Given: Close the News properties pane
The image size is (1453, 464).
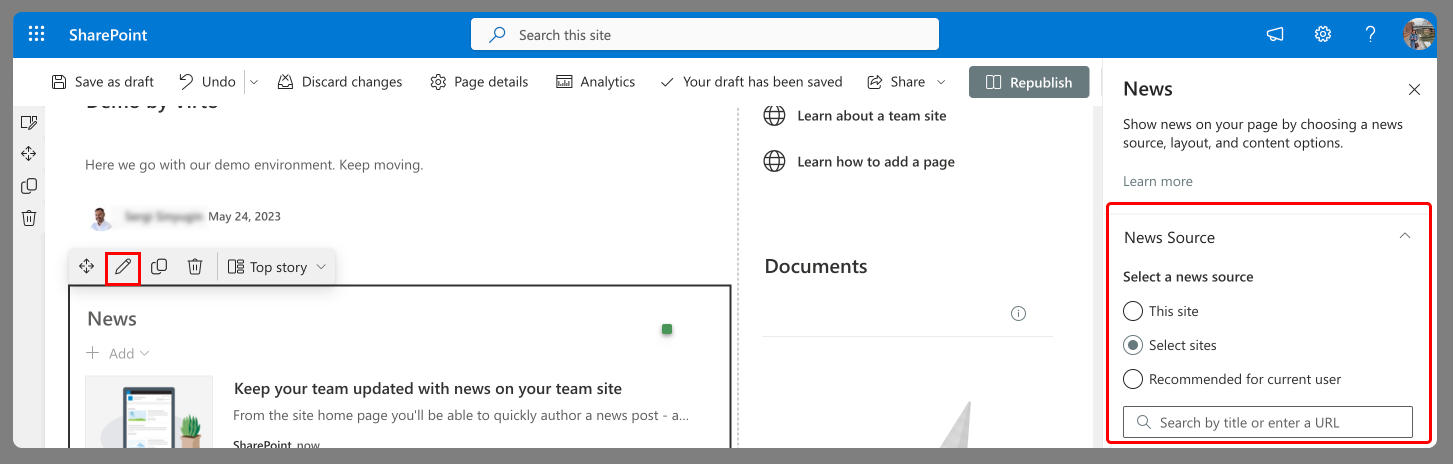Looking at the screenshot, I should tap(1414, 89).
